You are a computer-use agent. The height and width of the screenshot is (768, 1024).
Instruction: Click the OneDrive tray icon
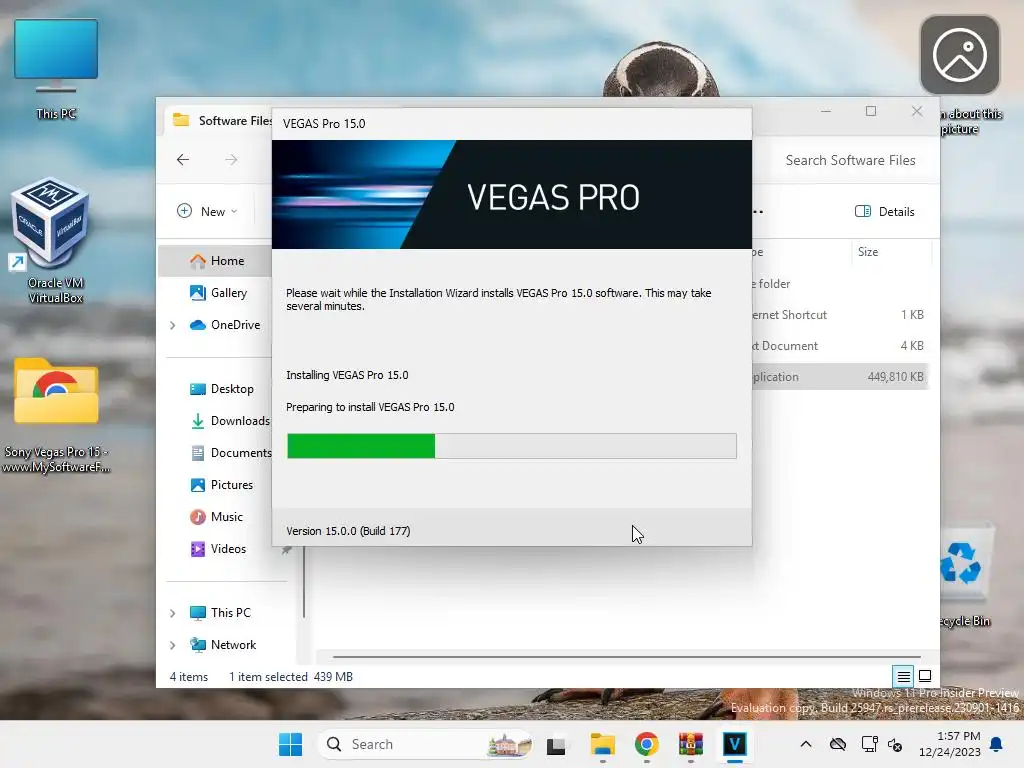tap(838, 744)
